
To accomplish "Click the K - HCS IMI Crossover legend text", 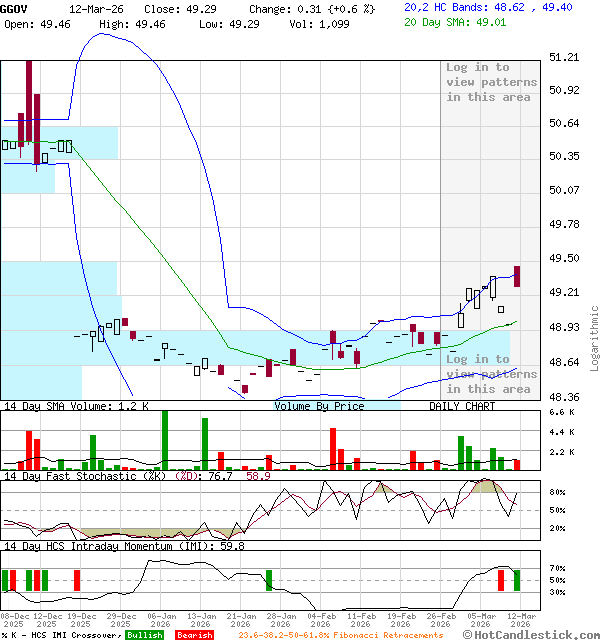I will pos(60,635).
